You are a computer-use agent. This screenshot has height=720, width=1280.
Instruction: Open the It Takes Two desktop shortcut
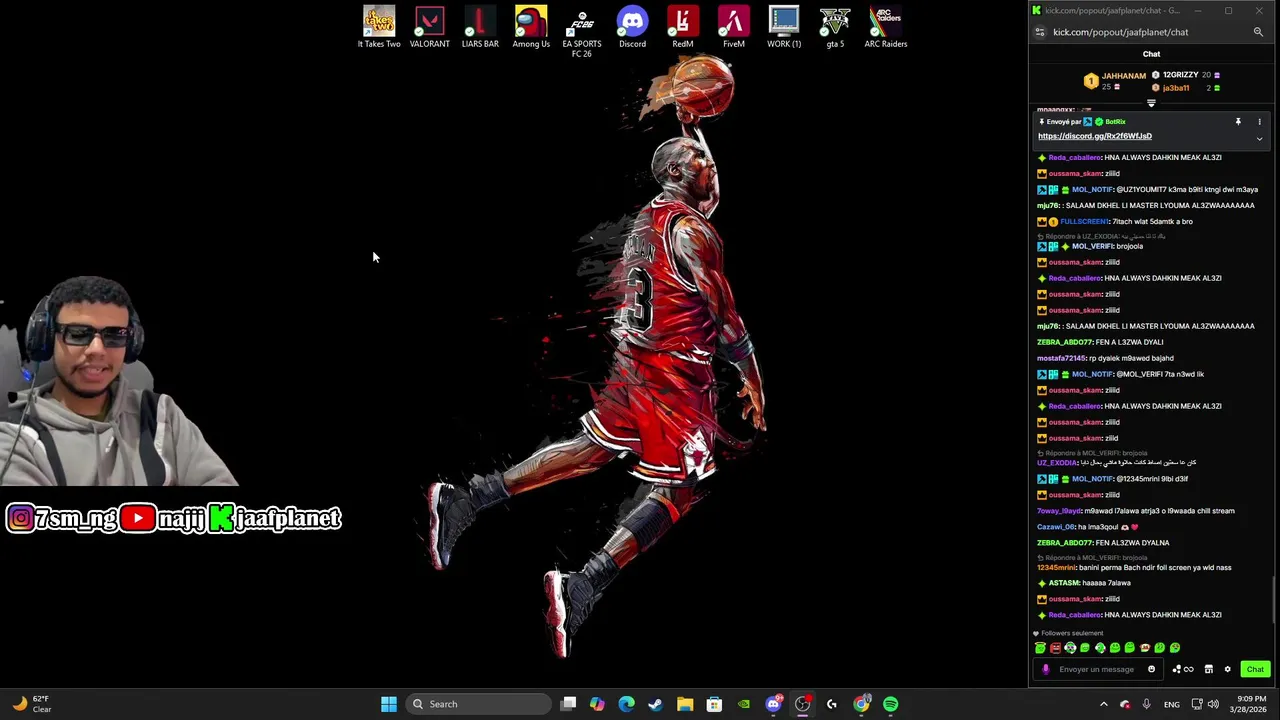[x=379, y=27]
